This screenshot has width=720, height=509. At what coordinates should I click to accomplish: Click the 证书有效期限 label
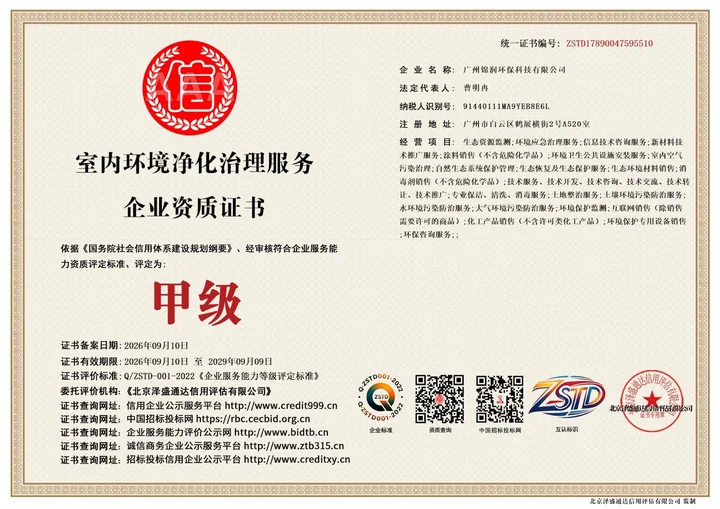click(91, 362)
